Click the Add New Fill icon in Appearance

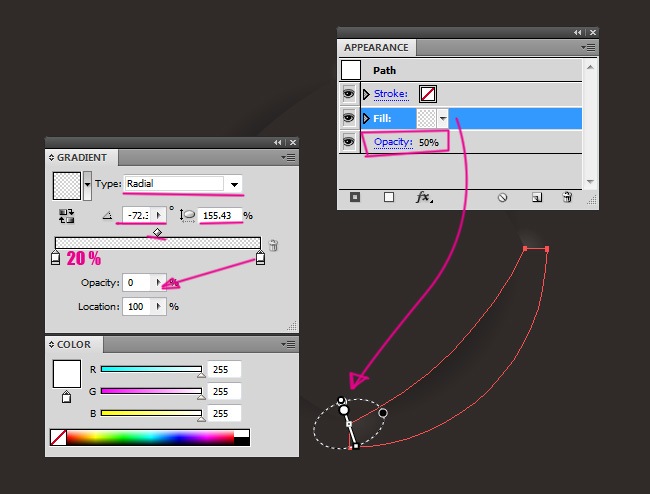389,197
